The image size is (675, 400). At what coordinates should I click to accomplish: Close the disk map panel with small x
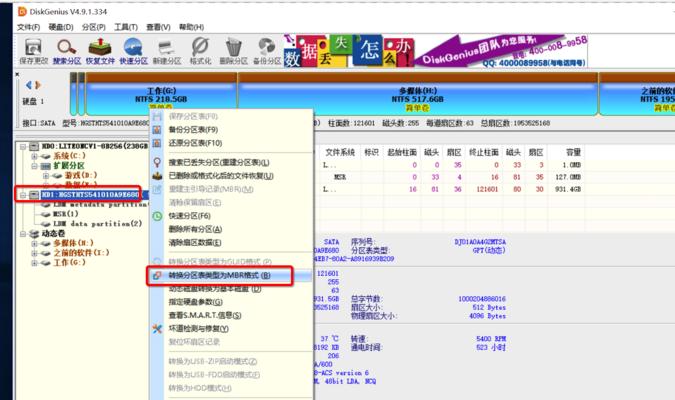point(17,74)
